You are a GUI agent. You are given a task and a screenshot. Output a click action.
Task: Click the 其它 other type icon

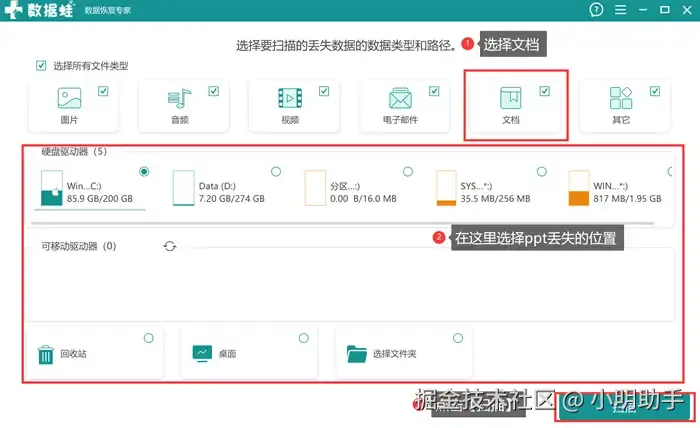621,98
